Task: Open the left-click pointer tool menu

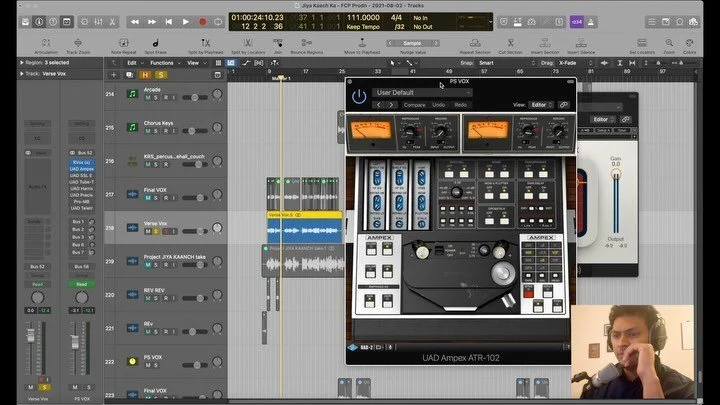Action: [x=394, y=63]
